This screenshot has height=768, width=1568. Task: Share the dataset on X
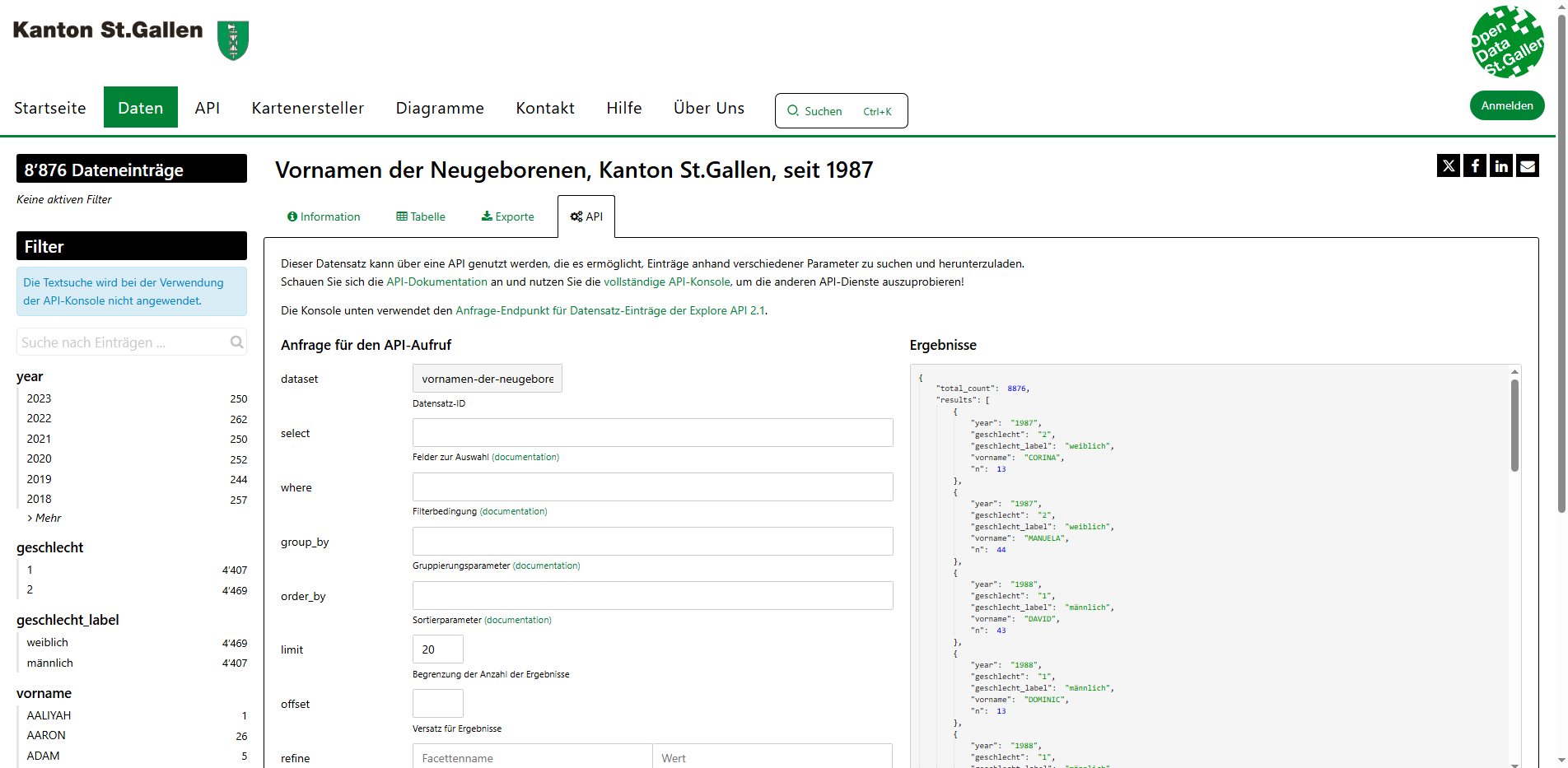click(1449, 165)
